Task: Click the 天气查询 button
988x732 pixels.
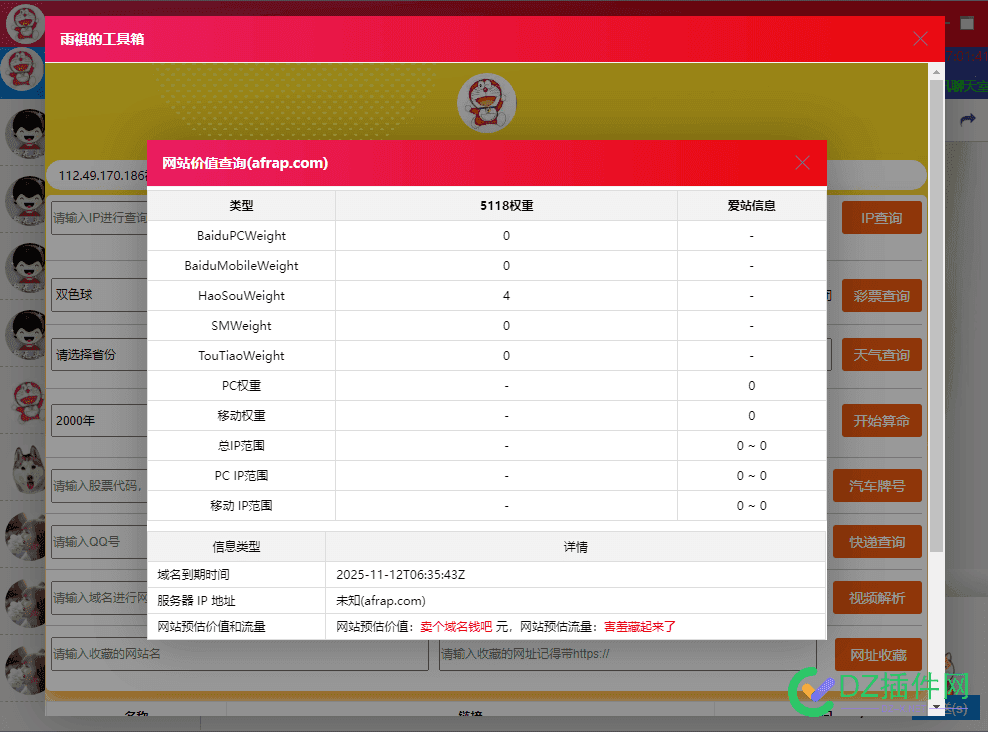Action: 882,355
